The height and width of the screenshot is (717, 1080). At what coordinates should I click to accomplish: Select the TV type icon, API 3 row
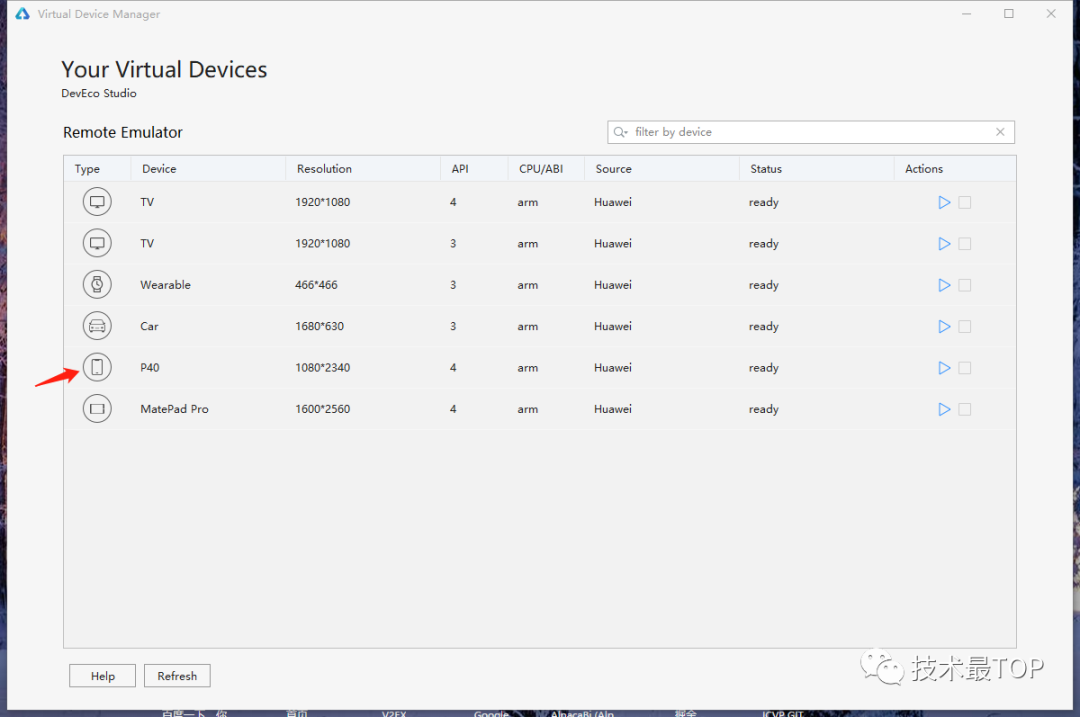pos(97,243)
